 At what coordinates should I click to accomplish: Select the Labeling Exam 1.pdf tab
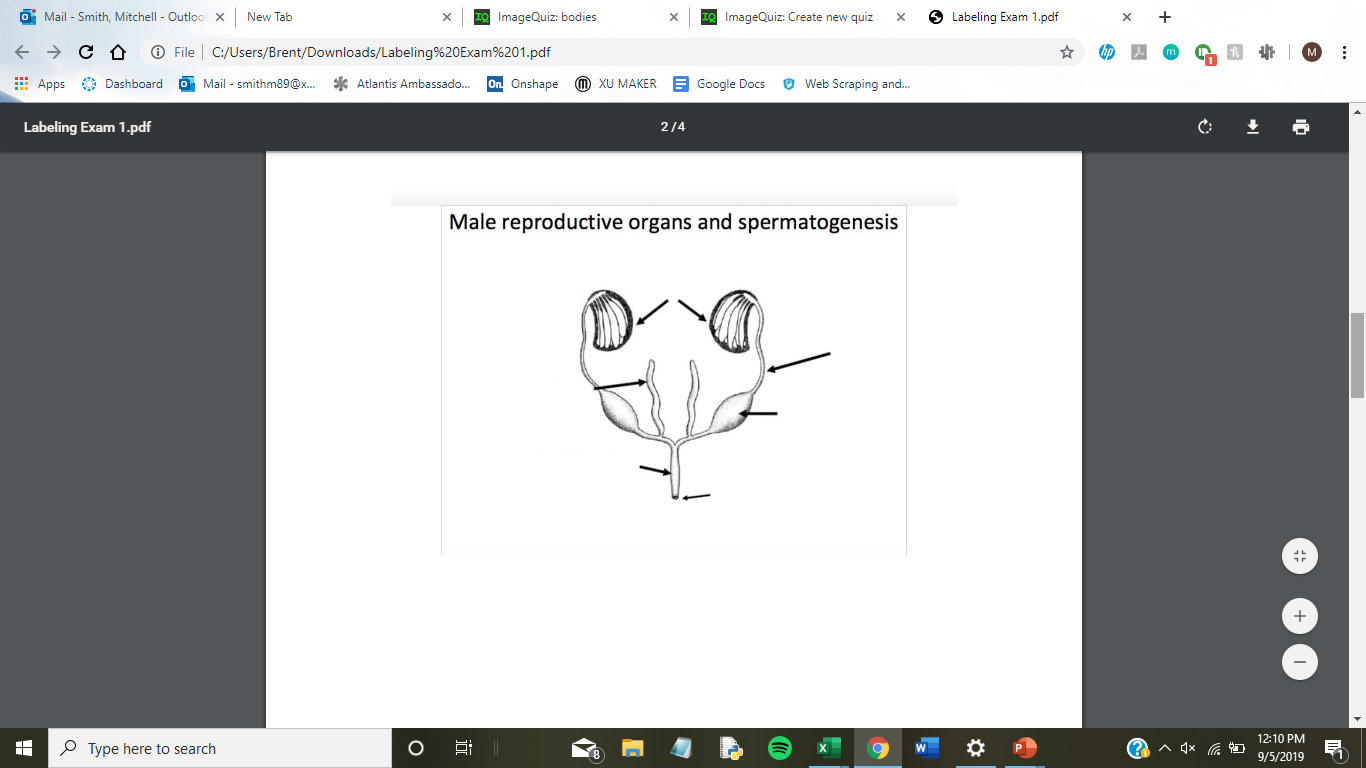(x=1029, y=17)
